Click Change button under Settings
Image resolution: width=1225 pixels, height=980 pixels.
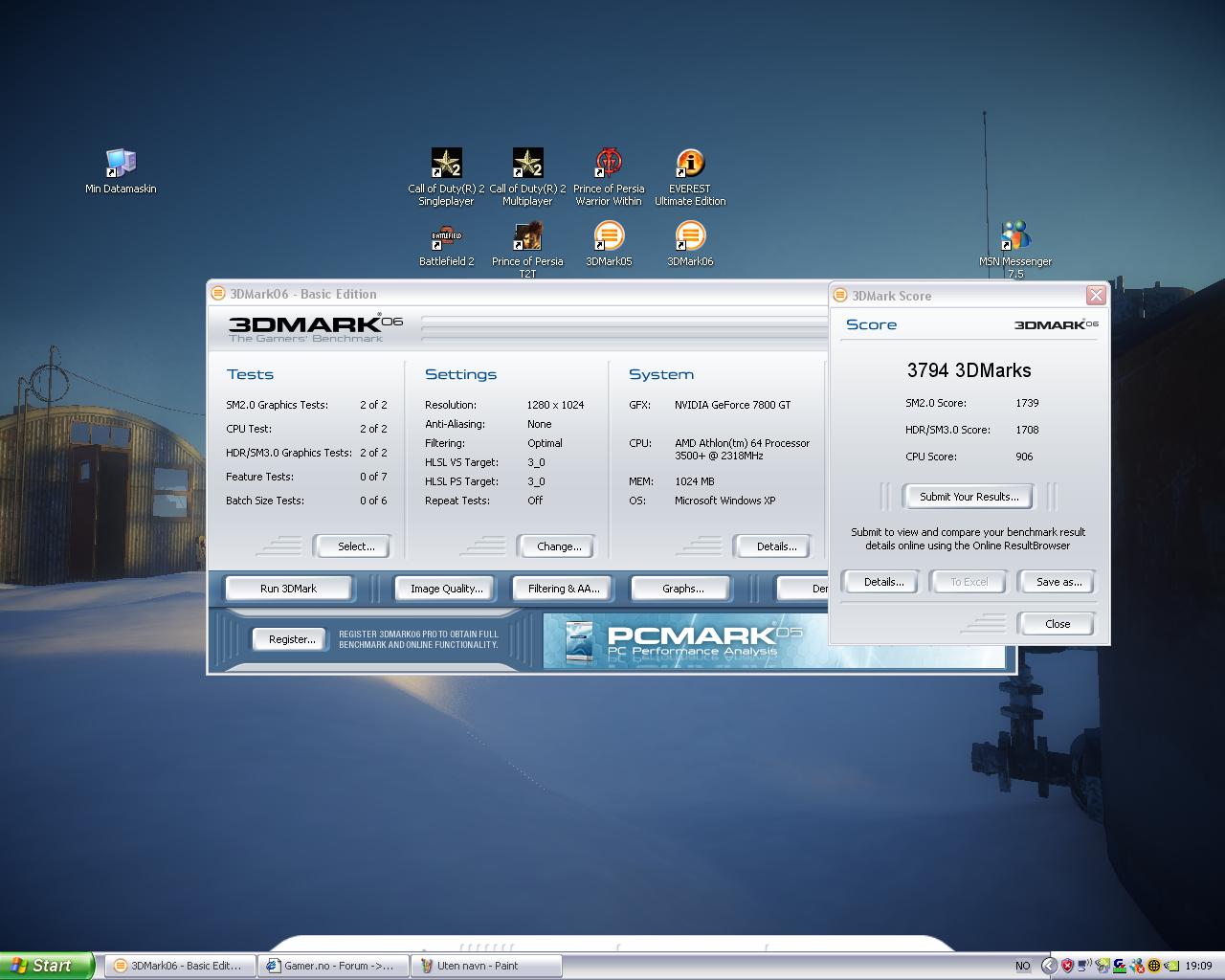556,546
